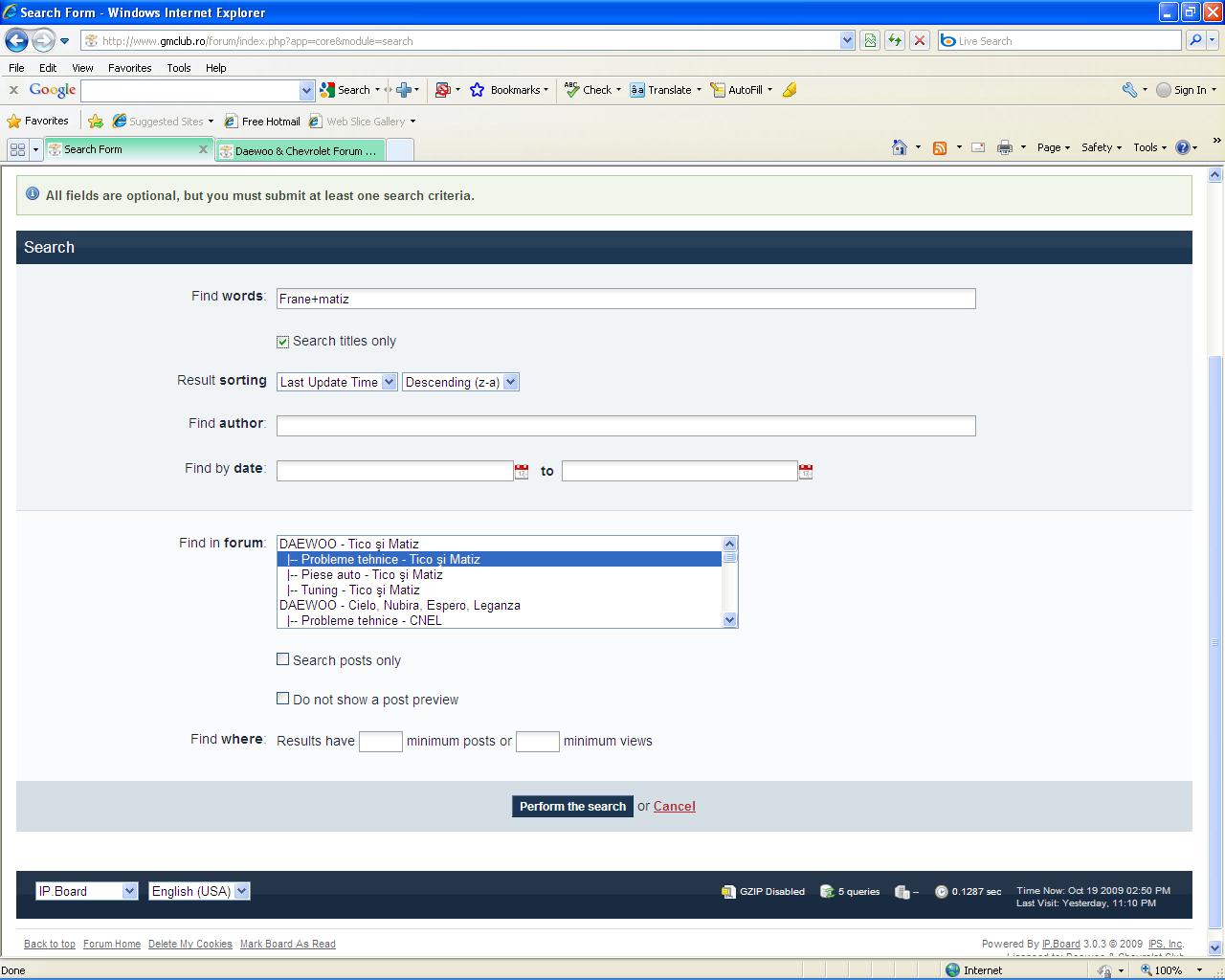Click the browser Back arrow button
The width and height of the screenshot is (1225, 980).
point(16,40)
